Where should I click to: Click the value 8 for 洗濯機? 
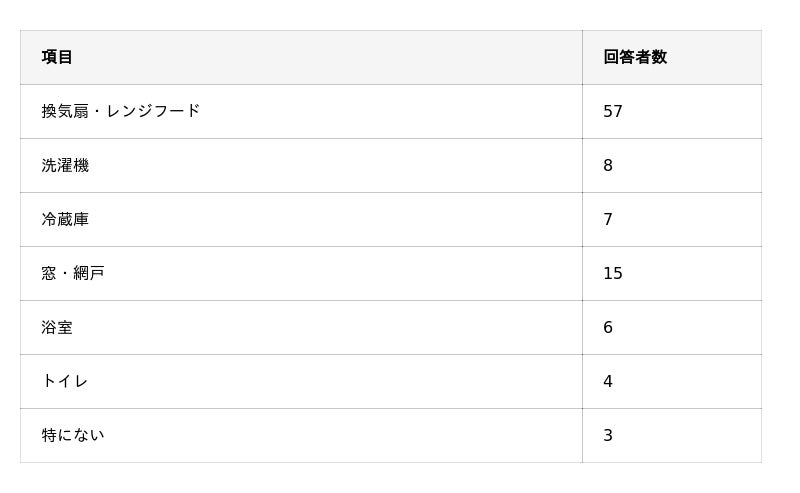click(608, 165)
